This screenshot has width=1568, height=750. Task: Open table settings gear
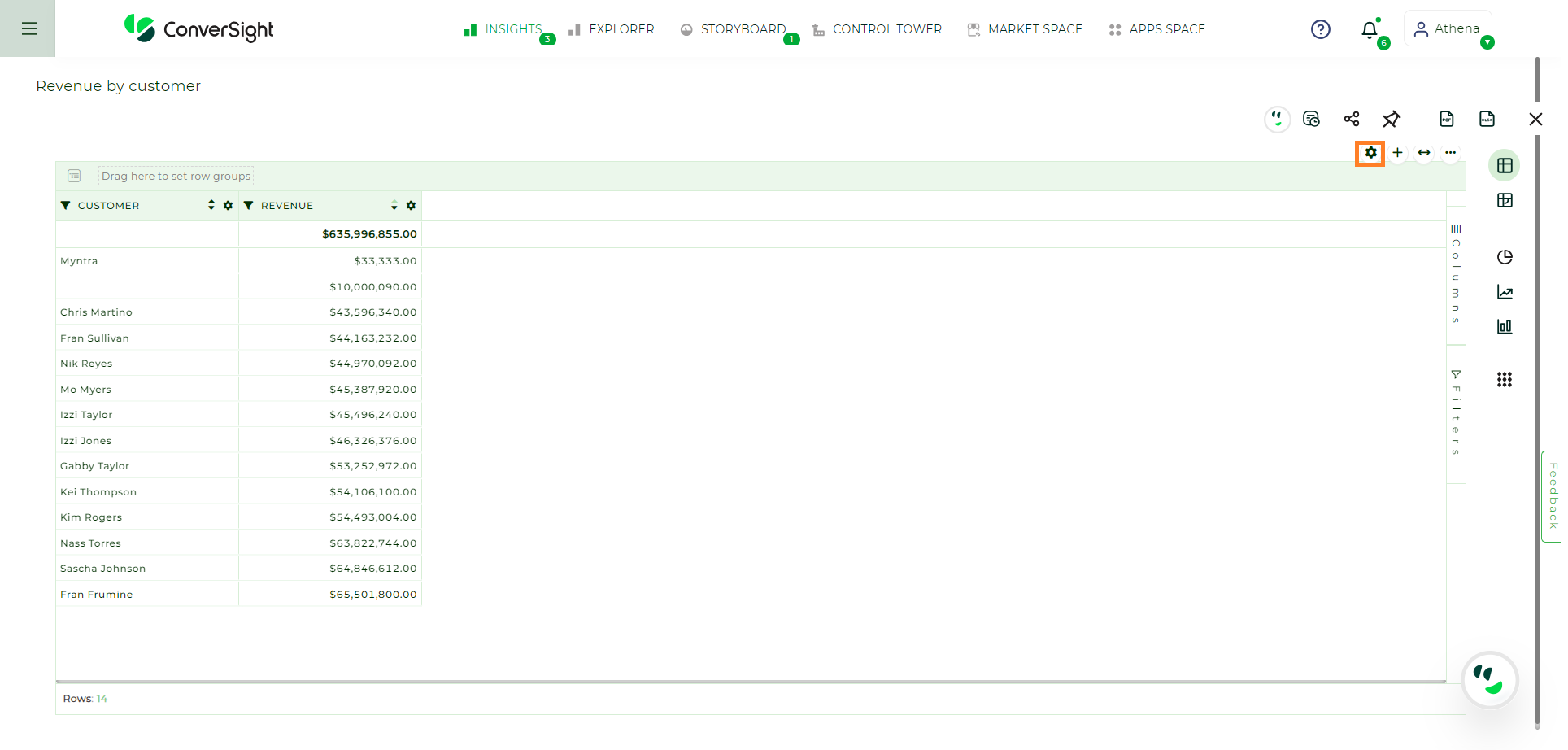coord(1370,153)
